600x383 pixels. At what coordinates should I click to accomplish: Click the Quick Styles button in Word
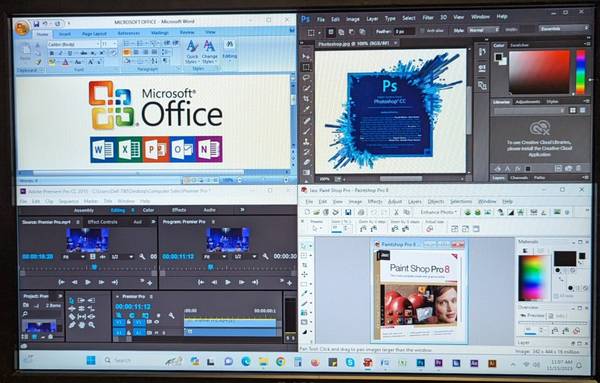[192, 52]
